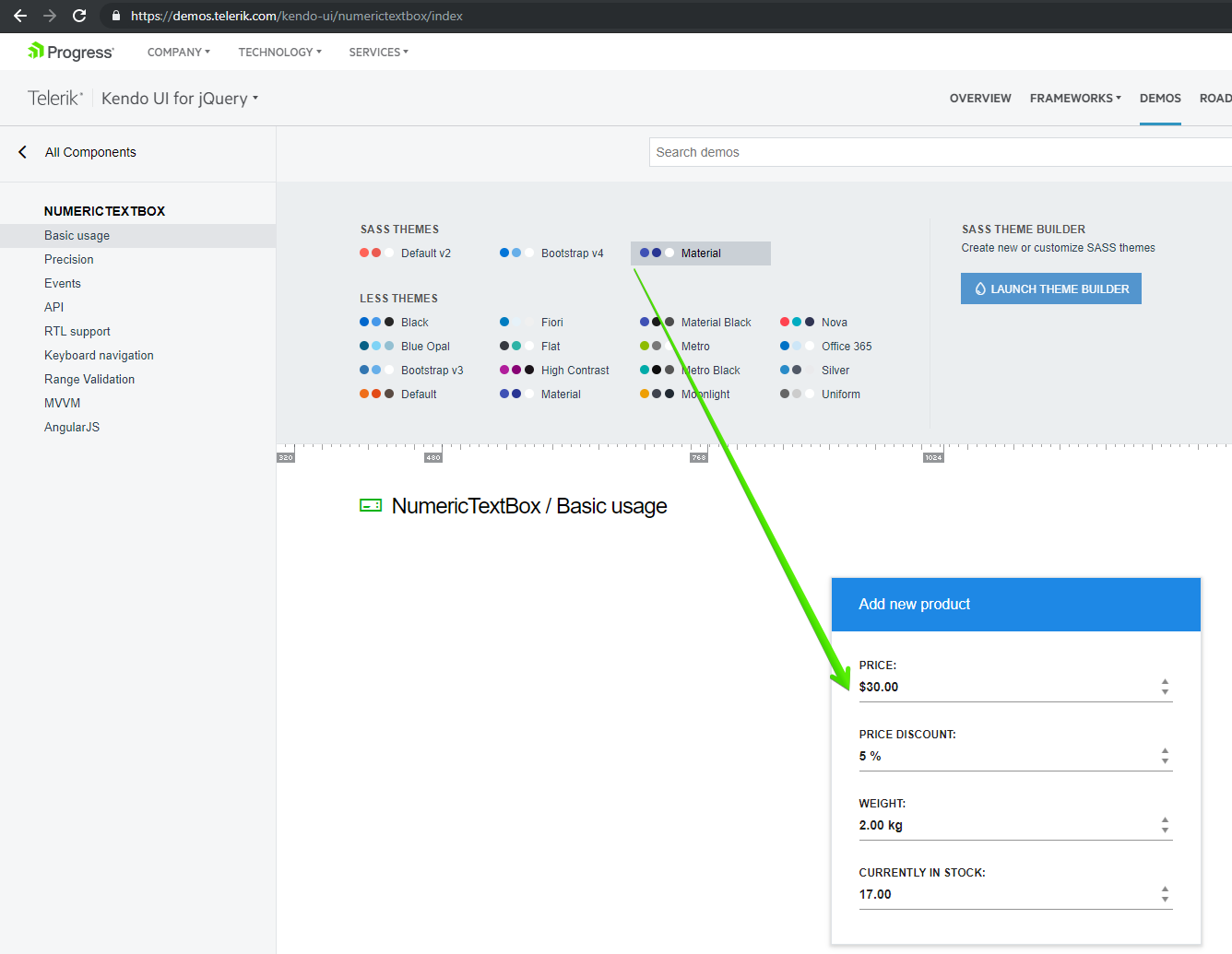The height and width of the screenshot is (954, 1232).
Task: Click the 480 breakpoint marker on the ruler
Action: [433, 457]
